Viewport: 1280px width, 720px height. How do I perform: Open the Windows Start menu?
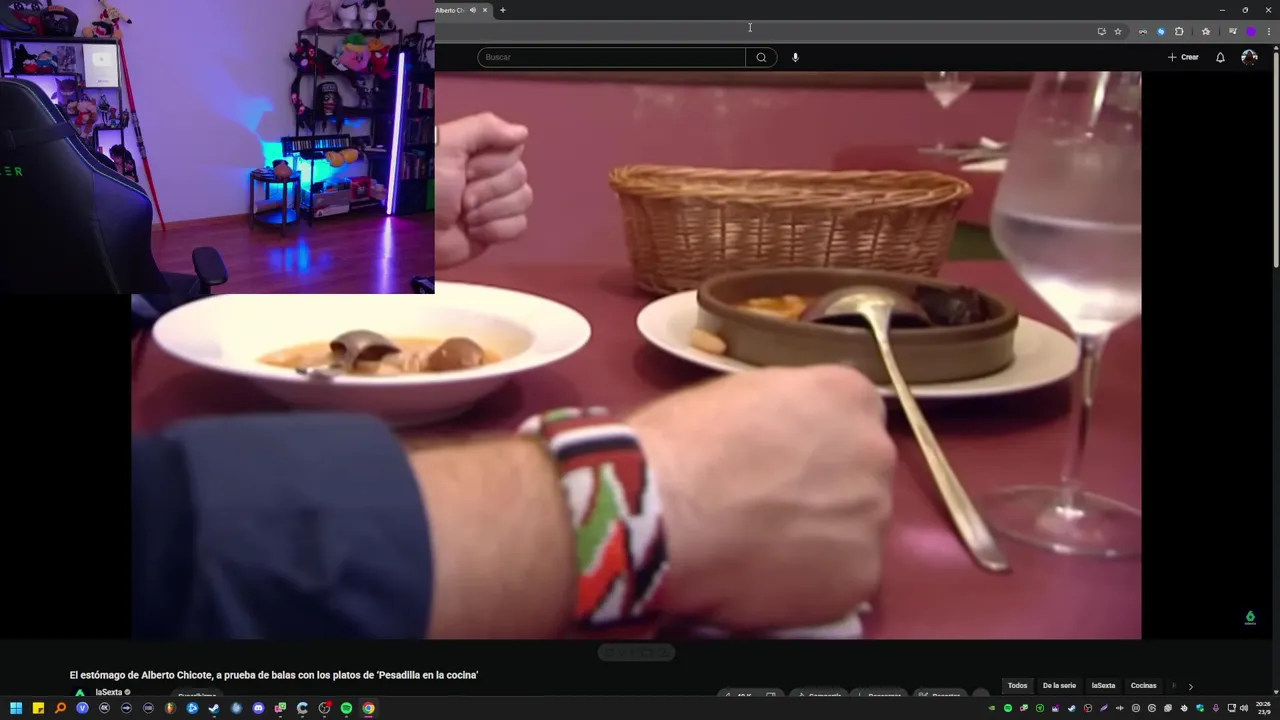pos(16,708)
